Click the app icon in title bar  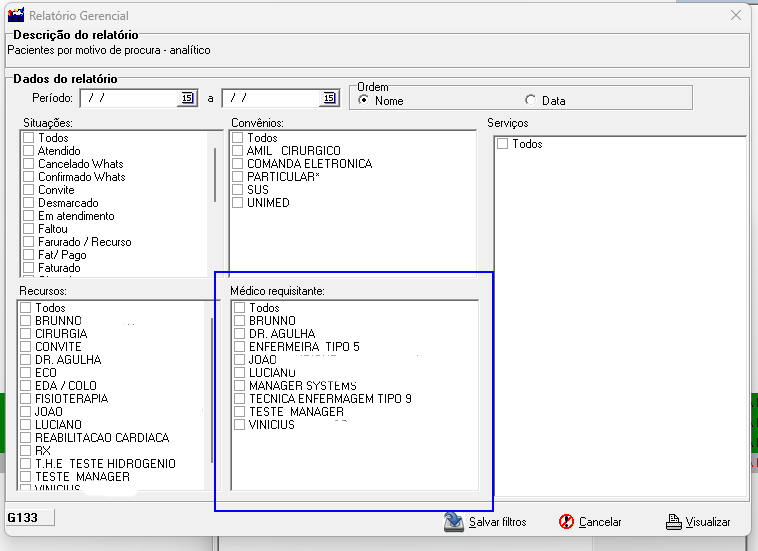15,16
